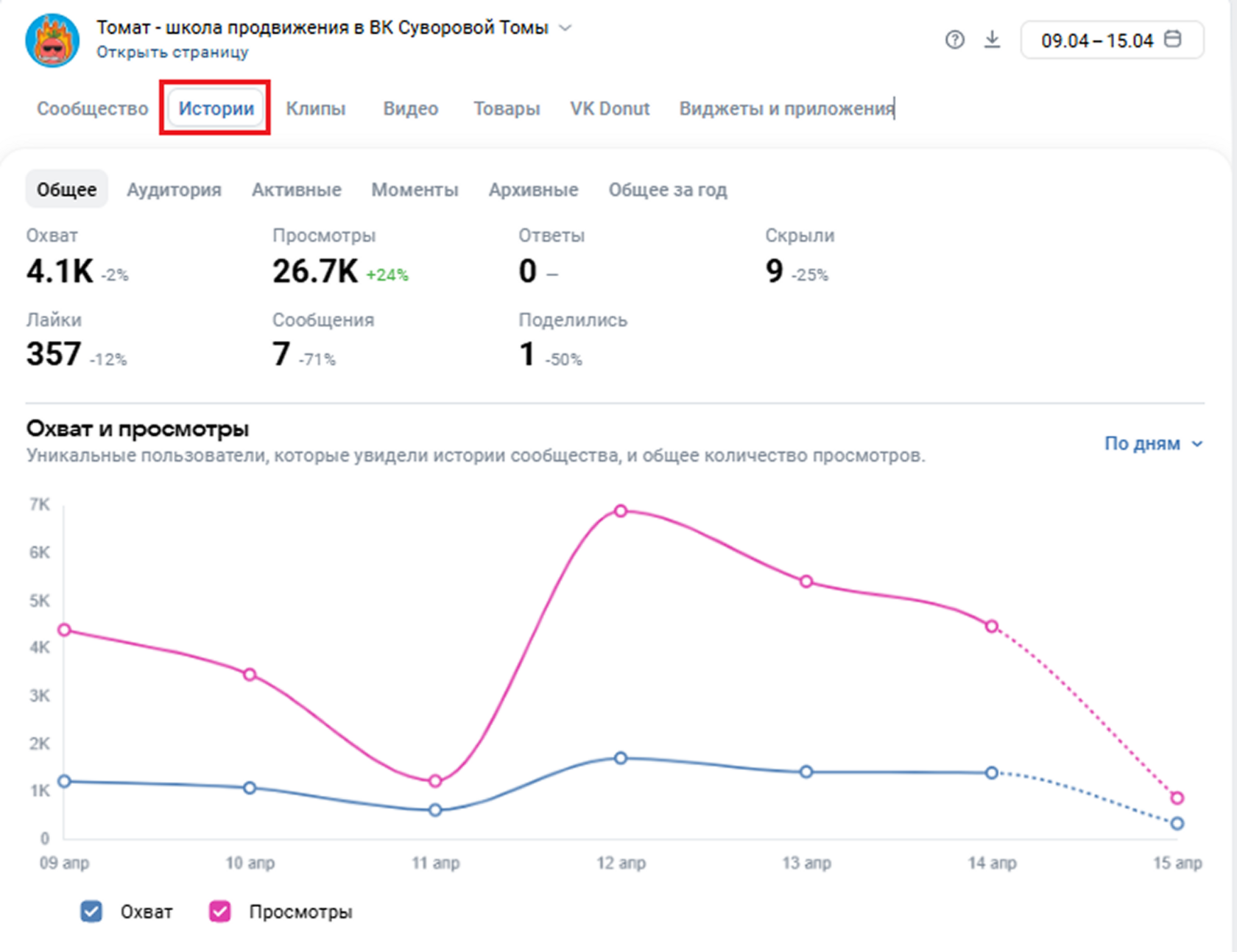Switch to Общее за год sub-tab
The width and height of the screenshot is (1237, 952).
(667, 189)
